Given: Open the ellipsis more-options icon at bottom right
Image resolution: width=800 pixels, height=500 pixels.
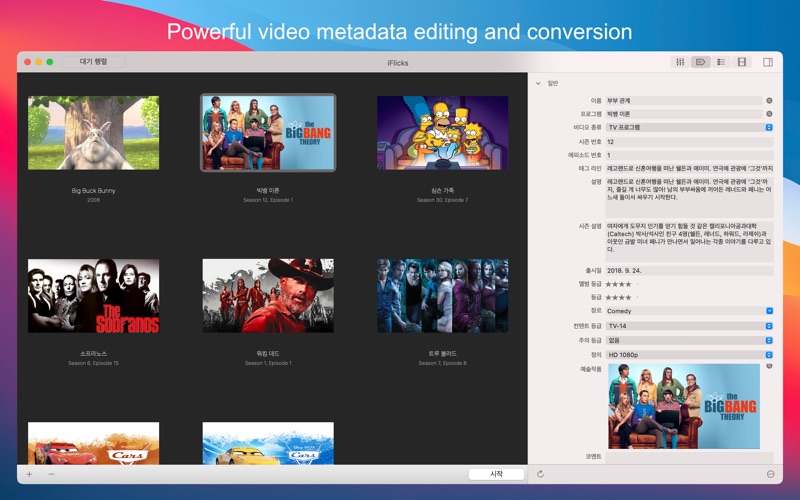Looking at the screenshot, I should 770,474.
